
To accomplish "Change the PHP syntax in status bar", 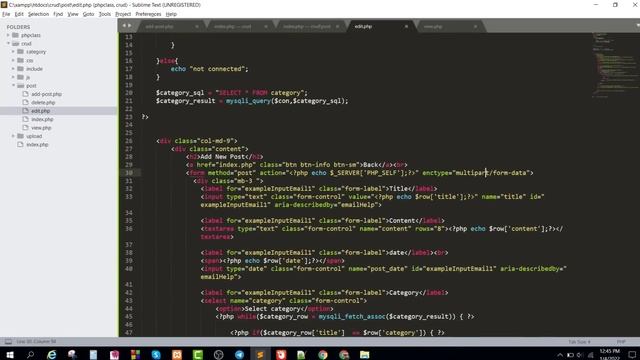I will pyautogui.click(x=621, y=342).
